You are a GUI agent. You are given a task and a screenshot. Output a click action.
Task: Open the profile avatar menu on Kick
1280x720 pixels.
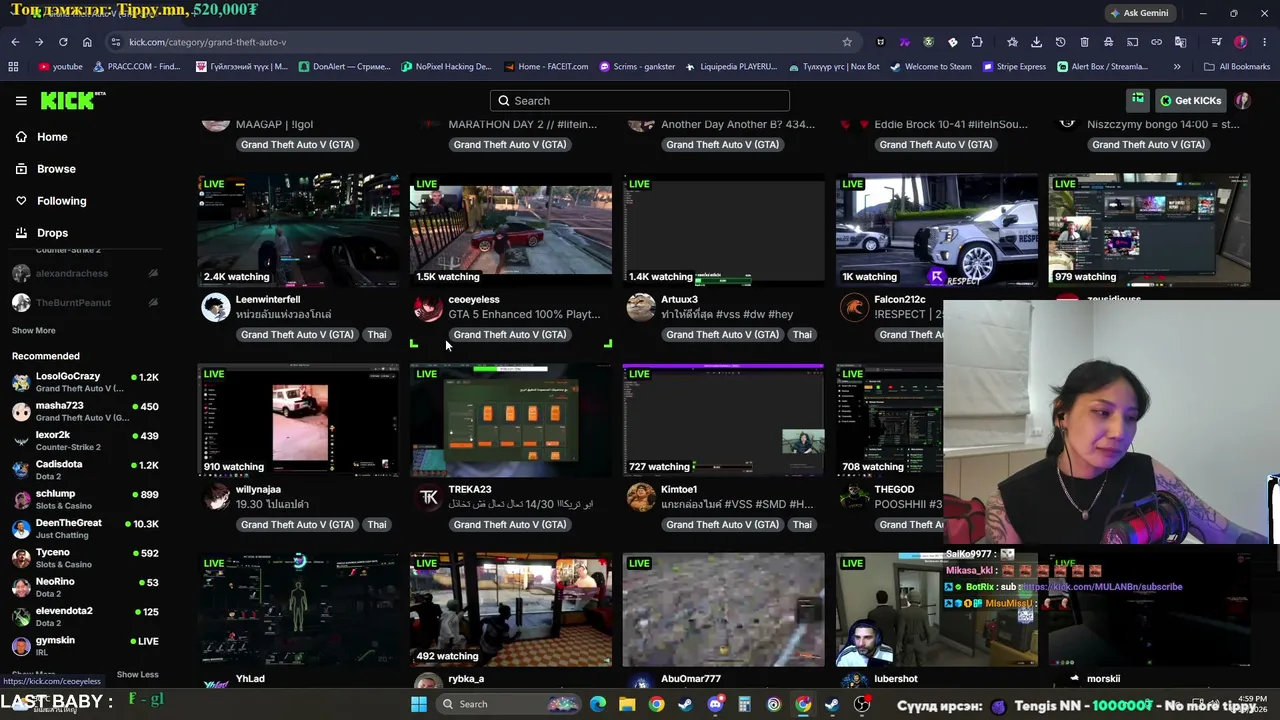(x=1243, y=101)
